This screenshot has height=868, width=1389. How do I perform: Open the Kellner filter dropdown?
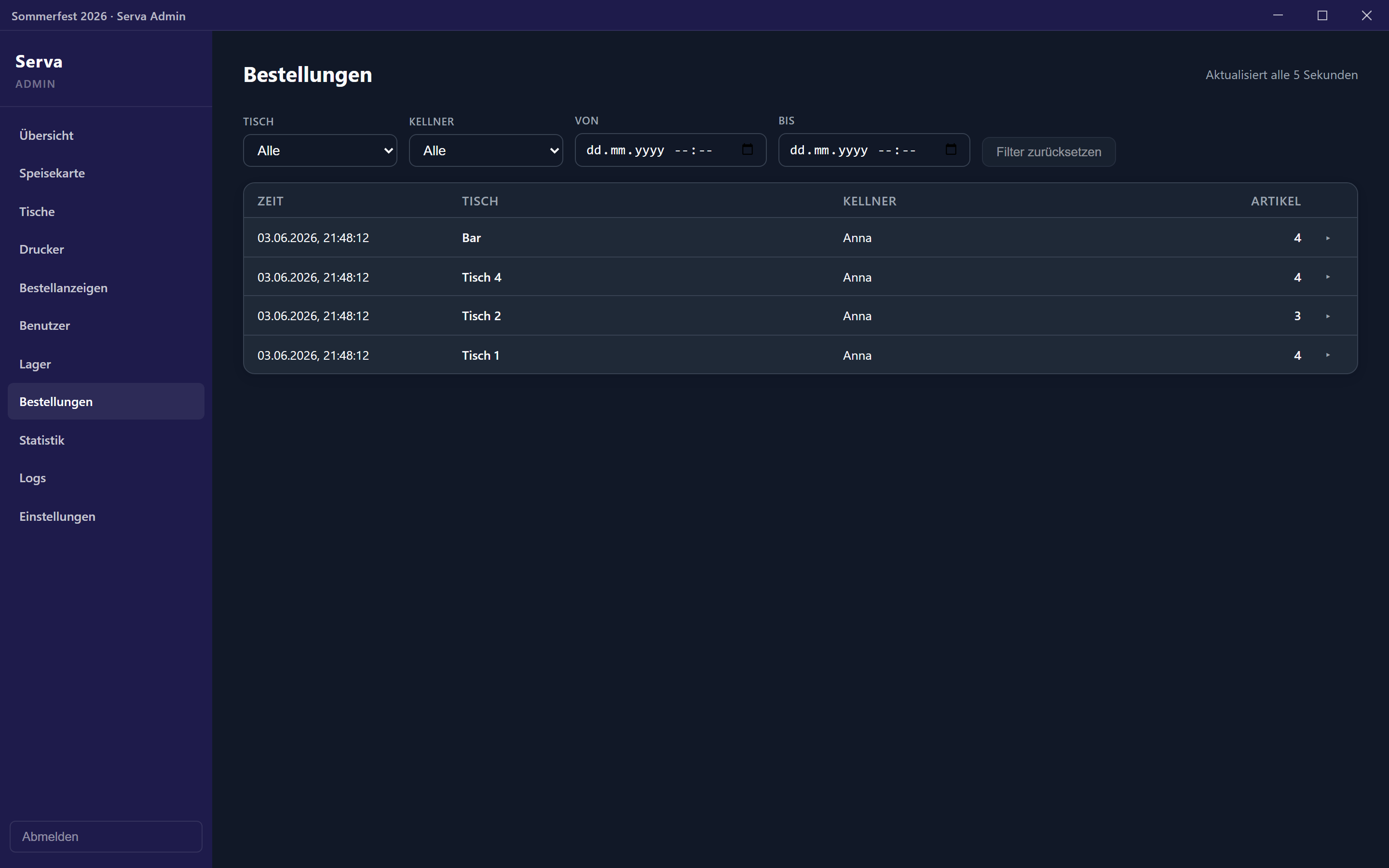tap(486, 150)
